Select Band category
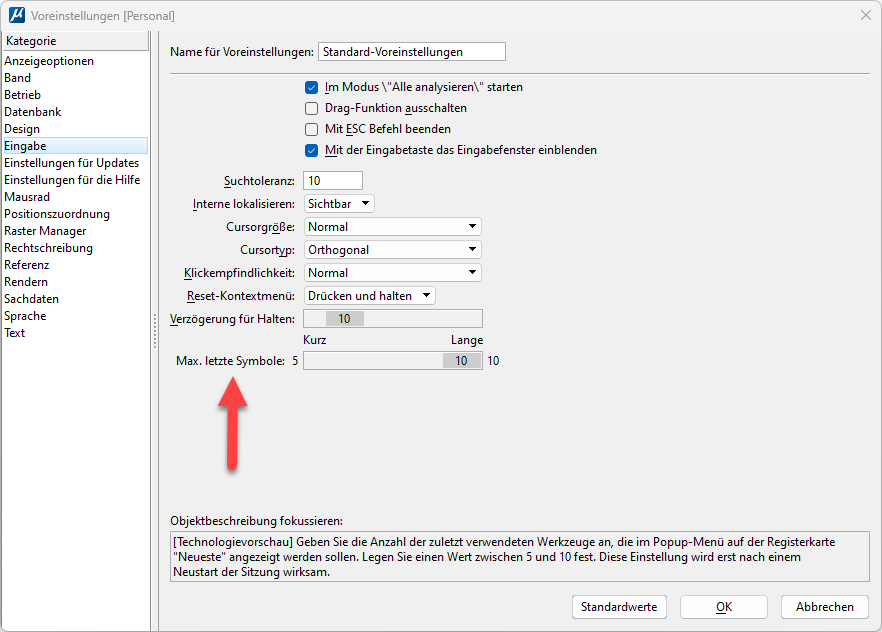 [x=75, y=78]
